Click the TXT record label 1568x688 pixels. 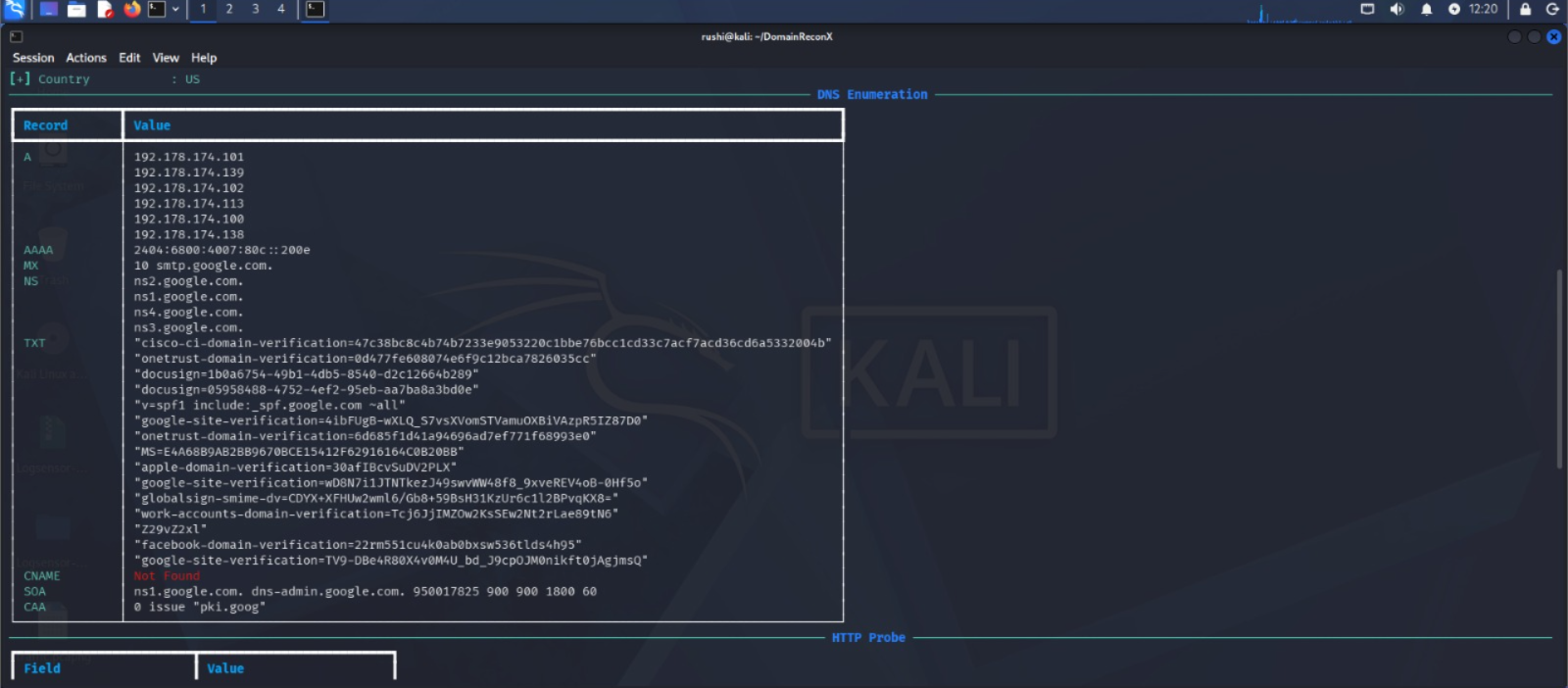[34, 343]
